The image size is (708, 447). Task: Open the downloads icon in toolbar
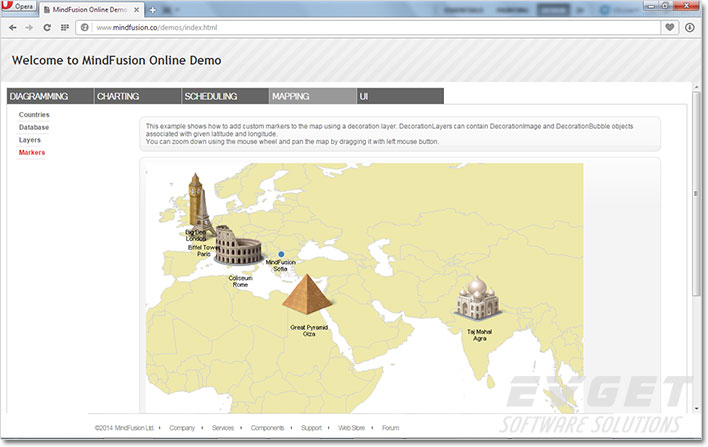pos(689,28)
